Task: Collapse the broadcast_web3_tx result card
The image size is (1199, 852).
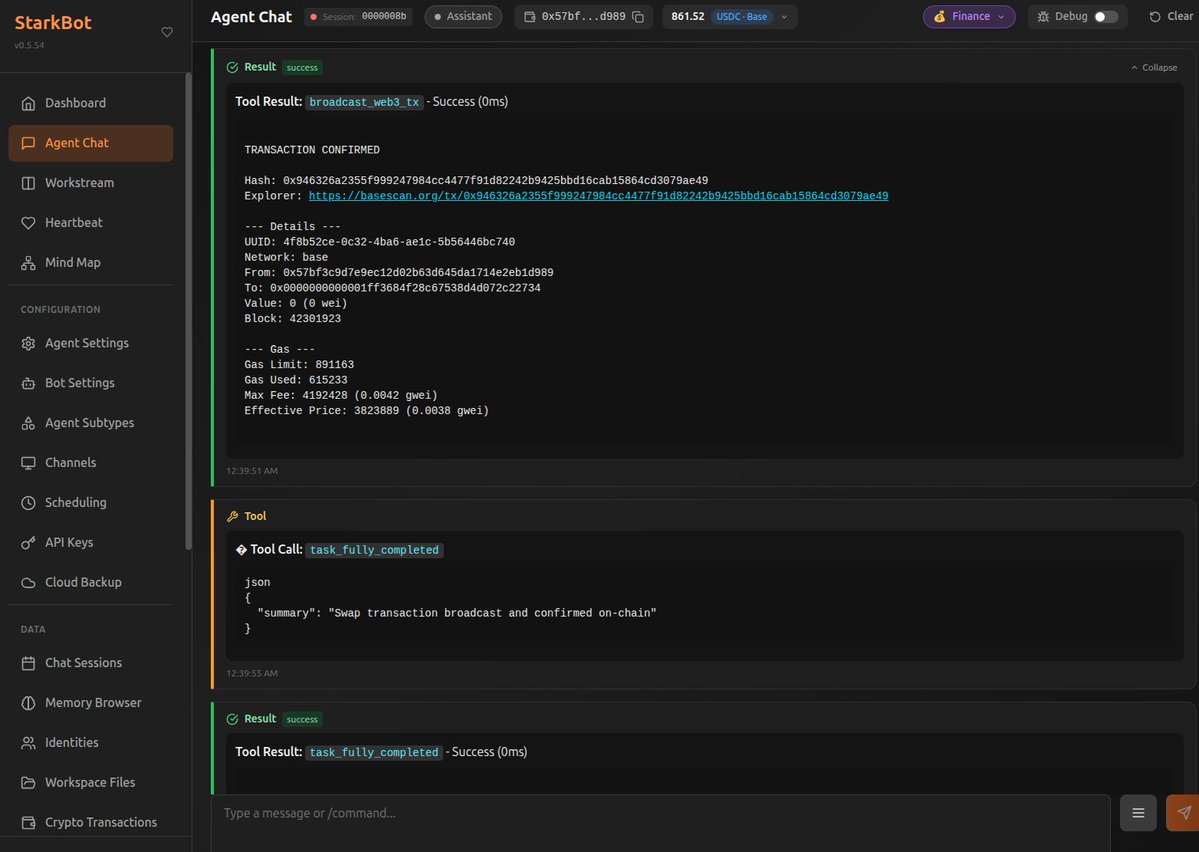Action: click(1152, 67)
